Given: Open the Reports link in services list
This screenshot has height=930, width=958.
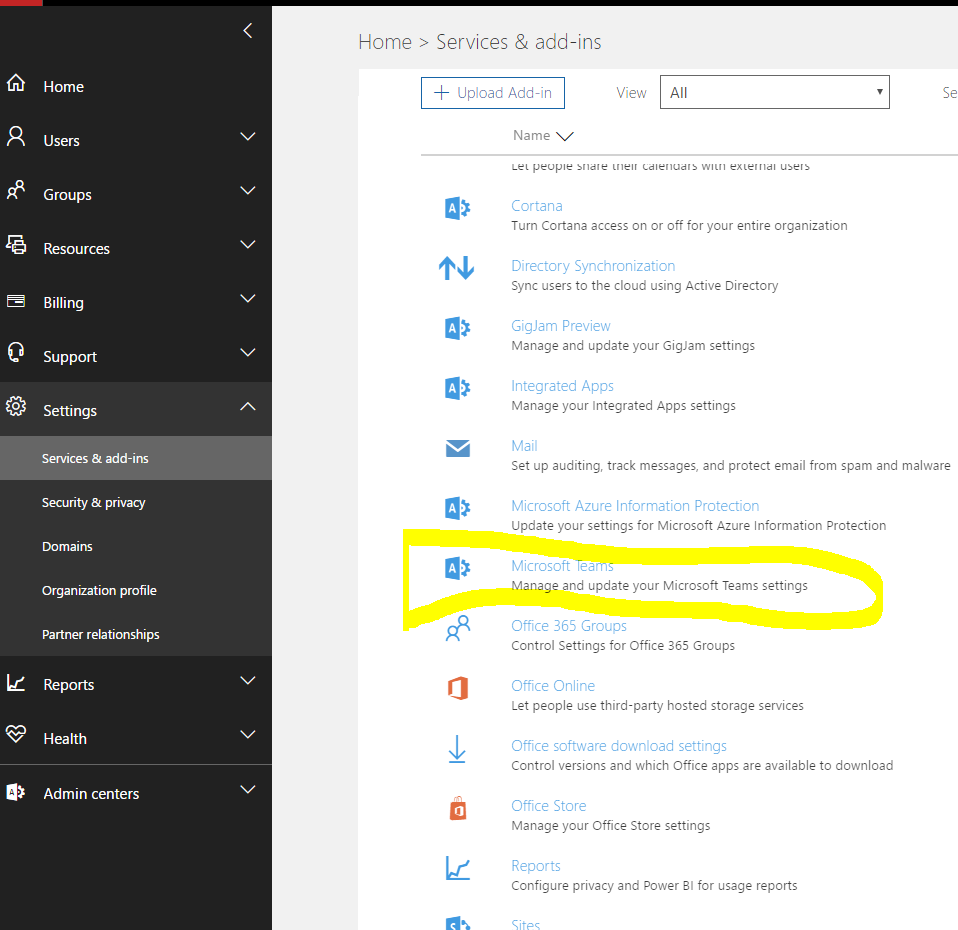Looking at the screenshot, I should click(536, 865).
